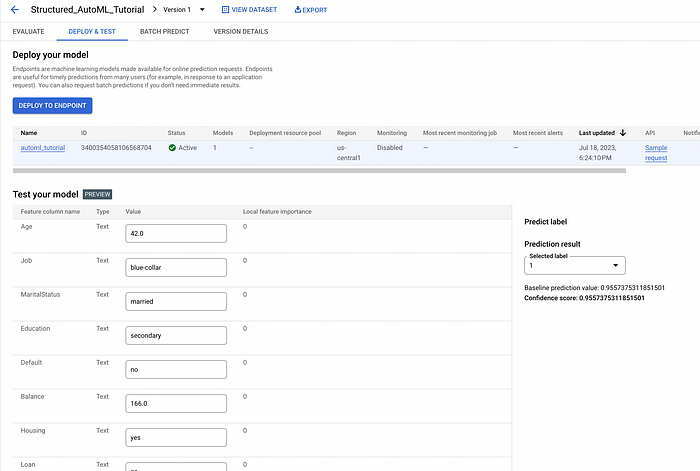
Task: Click the Age value input field
Action: 176,233
